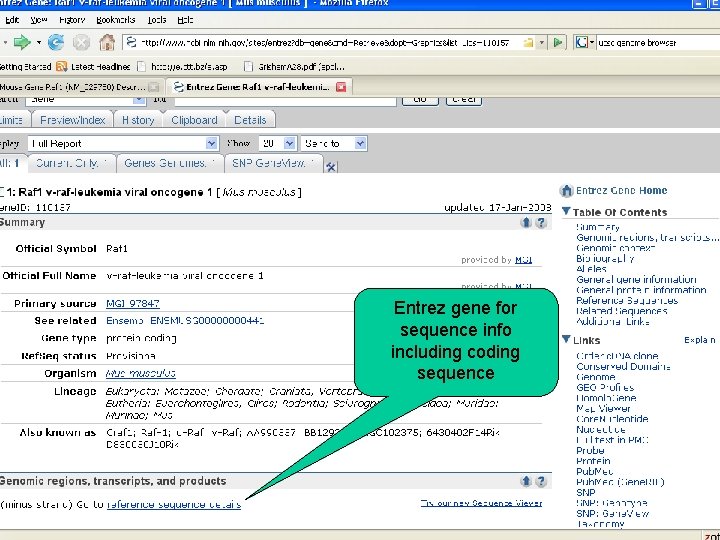
Task: Open the Try our new Sequence Viewer link
Action: [x=481, y=503]
